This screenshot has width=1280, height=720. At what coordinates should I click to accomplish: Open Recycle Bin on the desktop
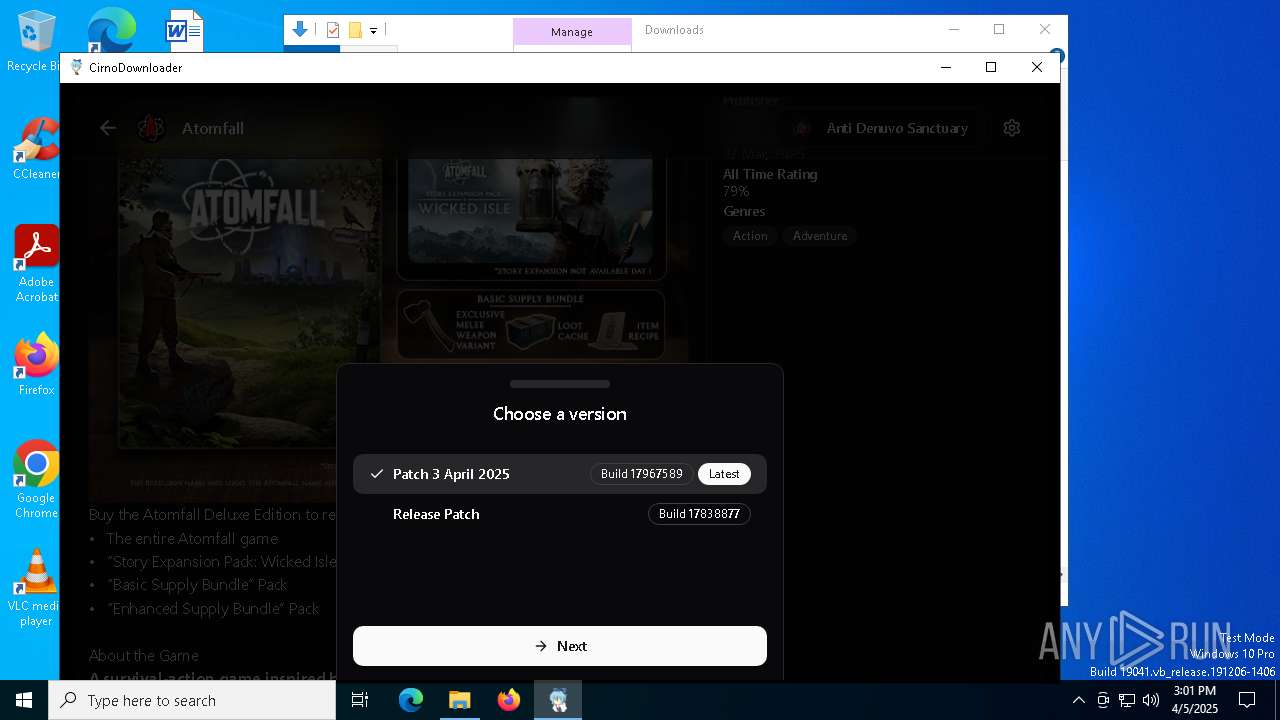pos(36,40)
